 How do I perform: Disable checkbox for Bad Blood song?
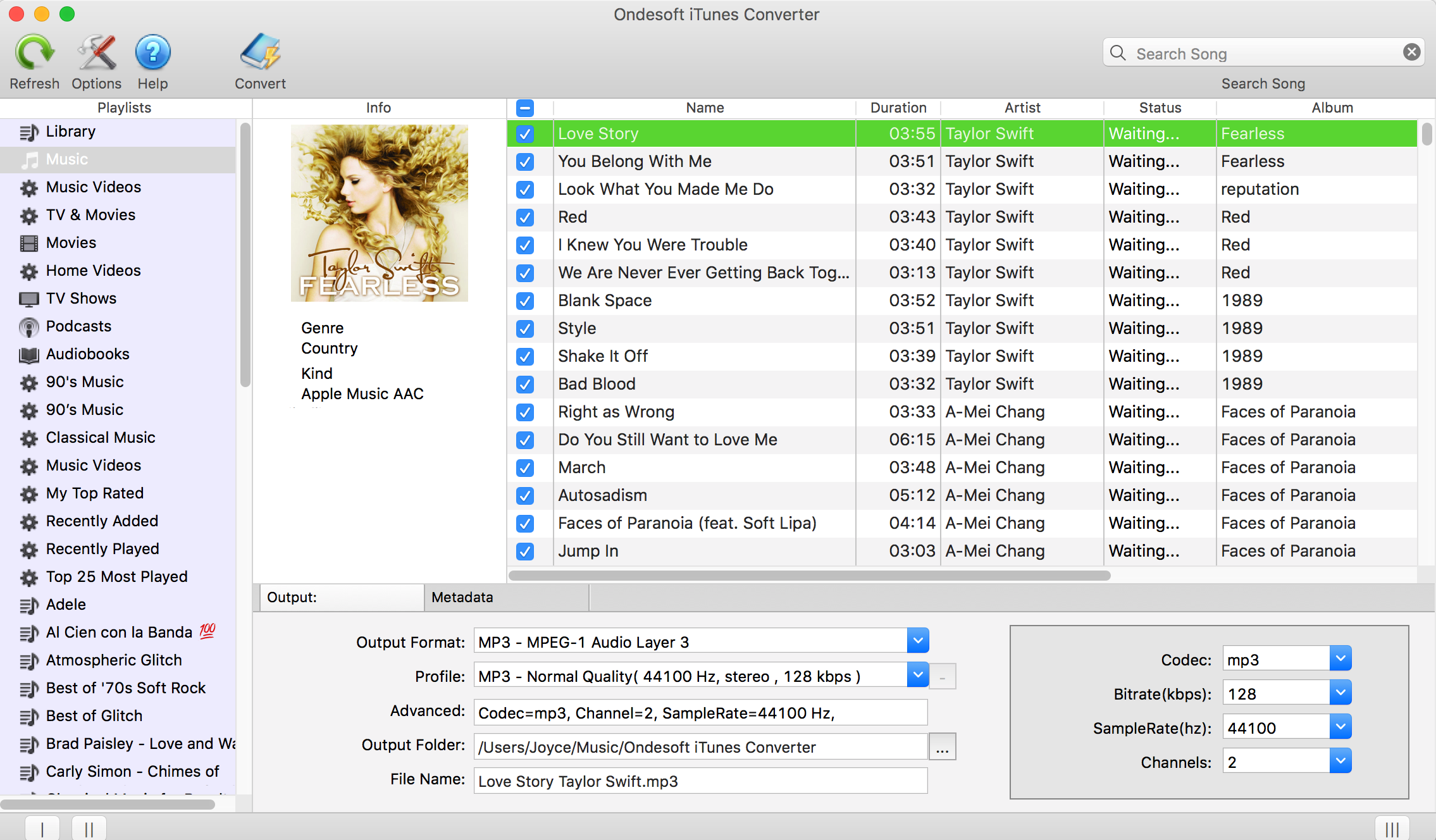click(525, 384)
